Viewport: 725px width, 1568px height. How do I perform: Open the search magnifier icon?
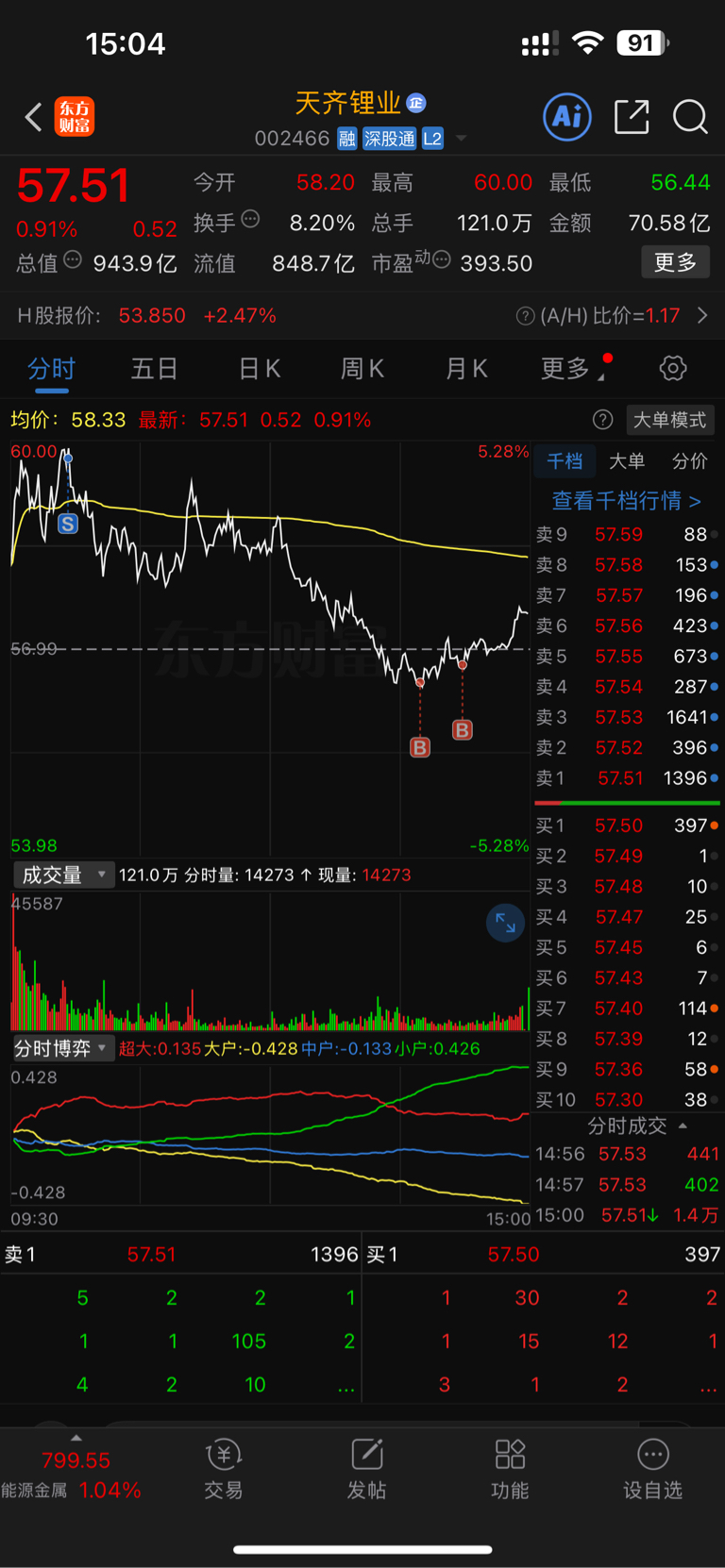coord(690,118)
